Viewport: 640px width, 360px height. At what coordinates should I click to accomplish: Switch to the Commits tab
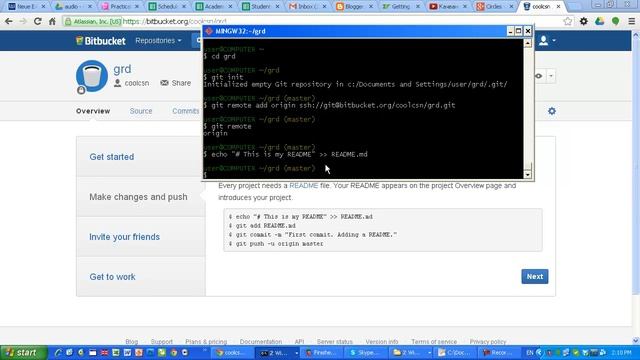(186, 111)
